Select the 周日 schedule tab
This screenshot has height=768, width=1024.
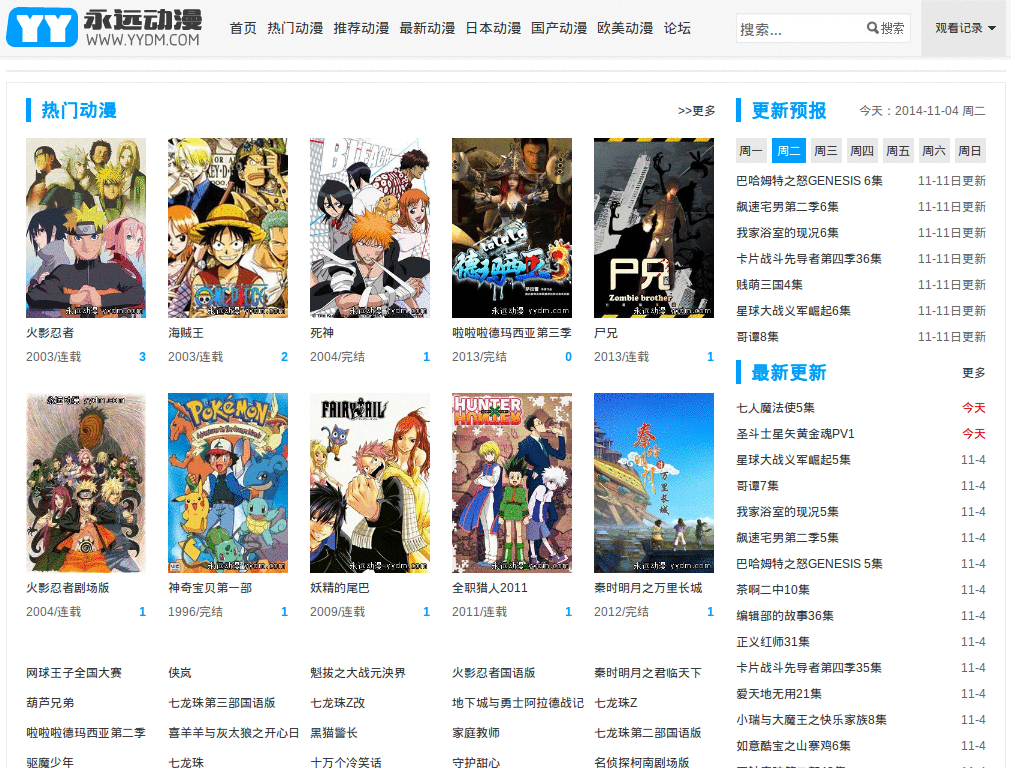[x=969, y=151]
